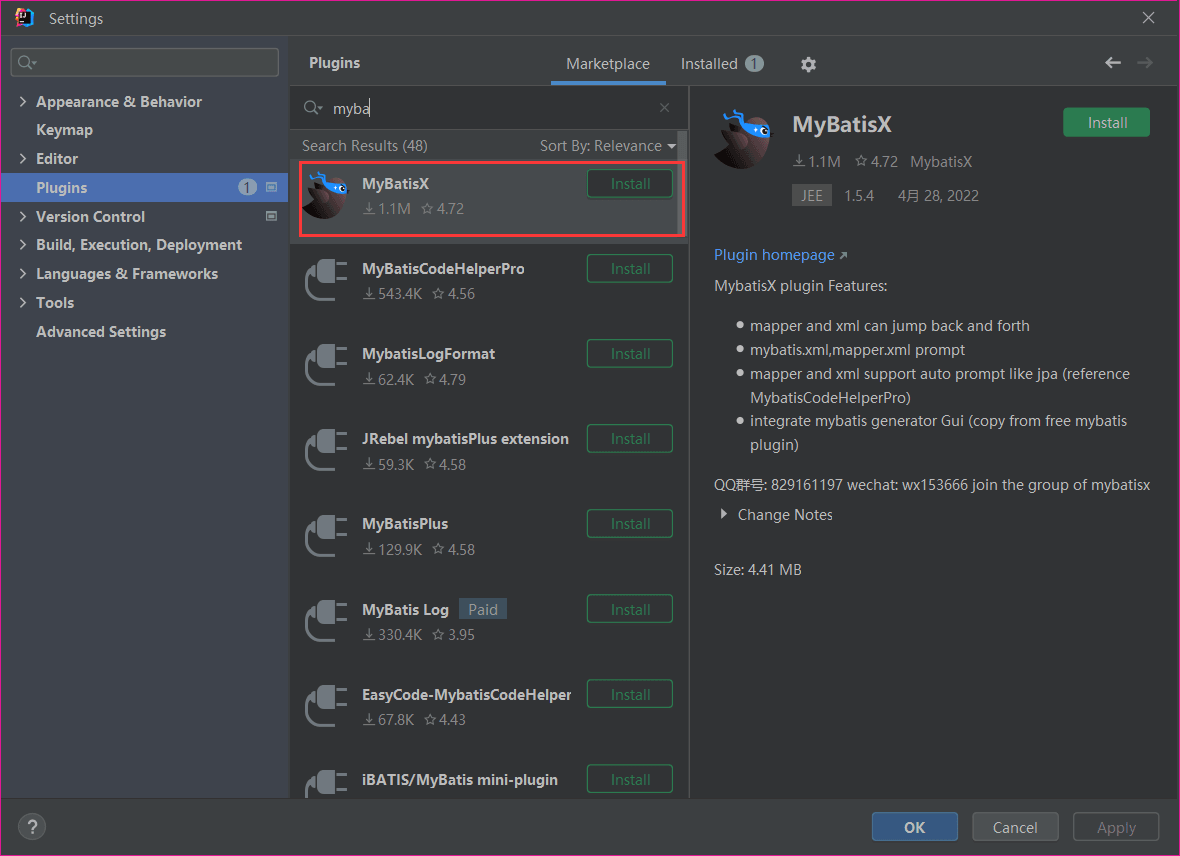Screen dimensions: 1180x856
Task: Expand the Editor settings node
Action: point(23,158)
